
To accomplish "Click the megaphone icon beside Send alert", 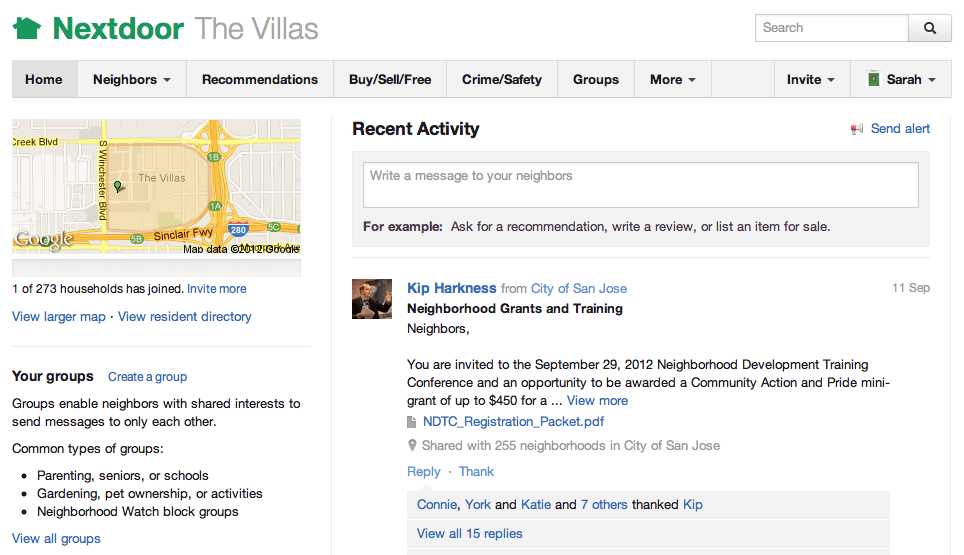I will coord(856,129).
